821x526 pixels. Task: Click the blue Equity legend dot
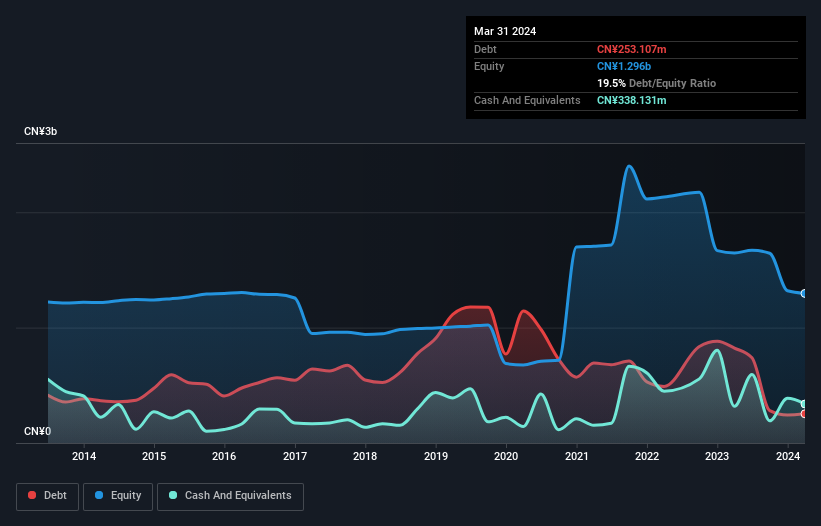click(x=99, y=495)
